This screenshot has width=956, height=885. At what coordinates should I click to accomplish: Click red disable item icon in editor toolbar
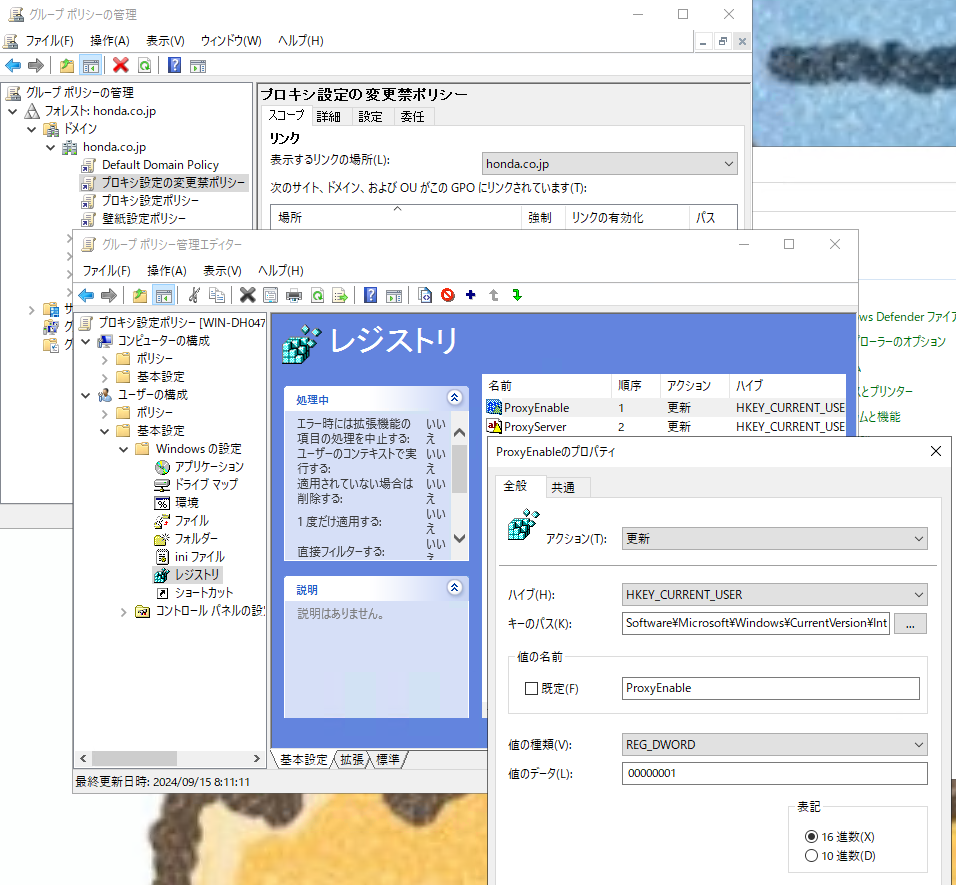(448, 296)
